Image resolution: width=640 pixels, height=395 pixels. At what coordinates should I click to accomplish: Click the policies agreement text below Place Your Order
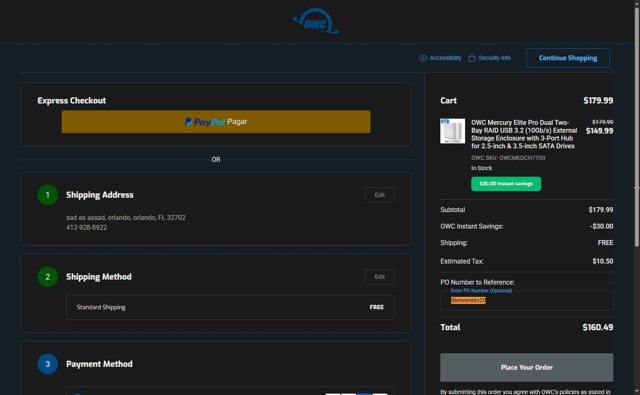[x=525, y=392]
